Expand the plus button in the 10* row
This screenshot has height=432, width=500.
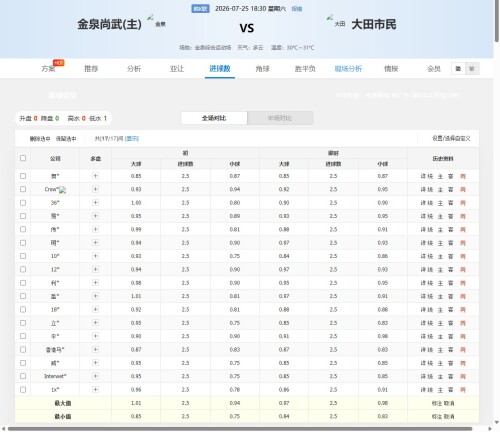pyautogui.click(x=95, y=256)
